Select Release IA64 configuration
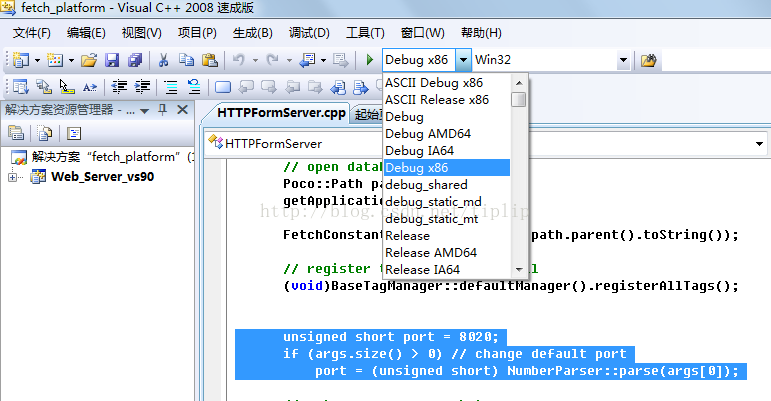Image resolution: width=771 pixels, height=401 pixels. [x=447, y=269]
